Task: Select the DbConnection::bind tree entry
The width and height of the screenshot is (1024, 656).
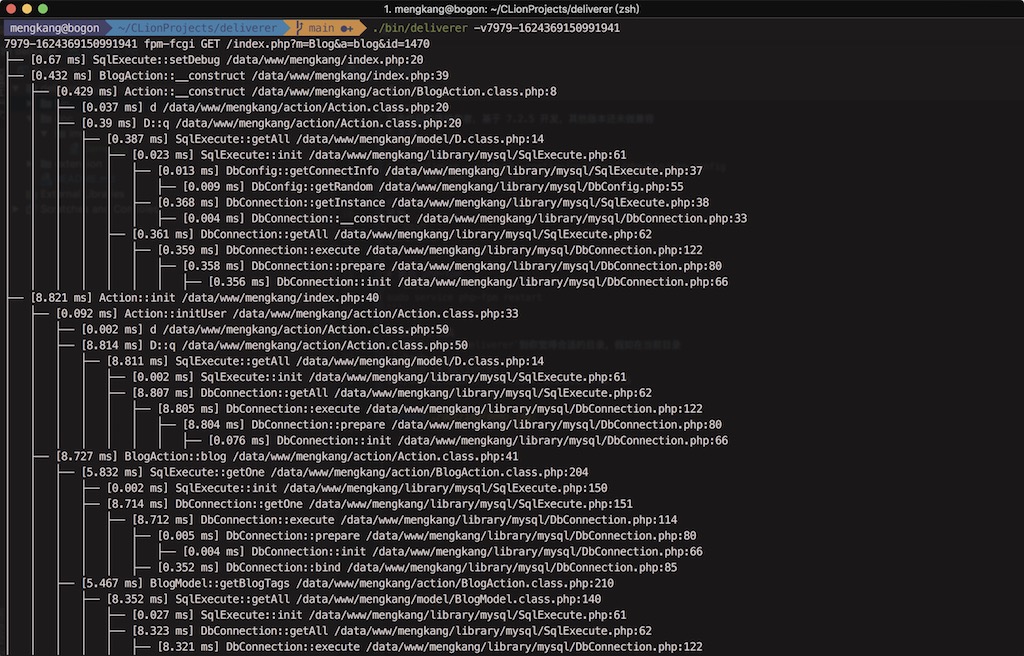Action: 287,567
